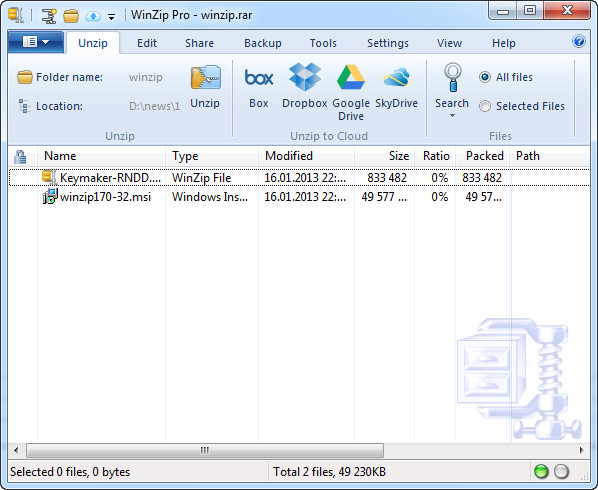Click the lock icon column header
The height and width of the screenshot is (490, 598).
[x=20, y=156]
